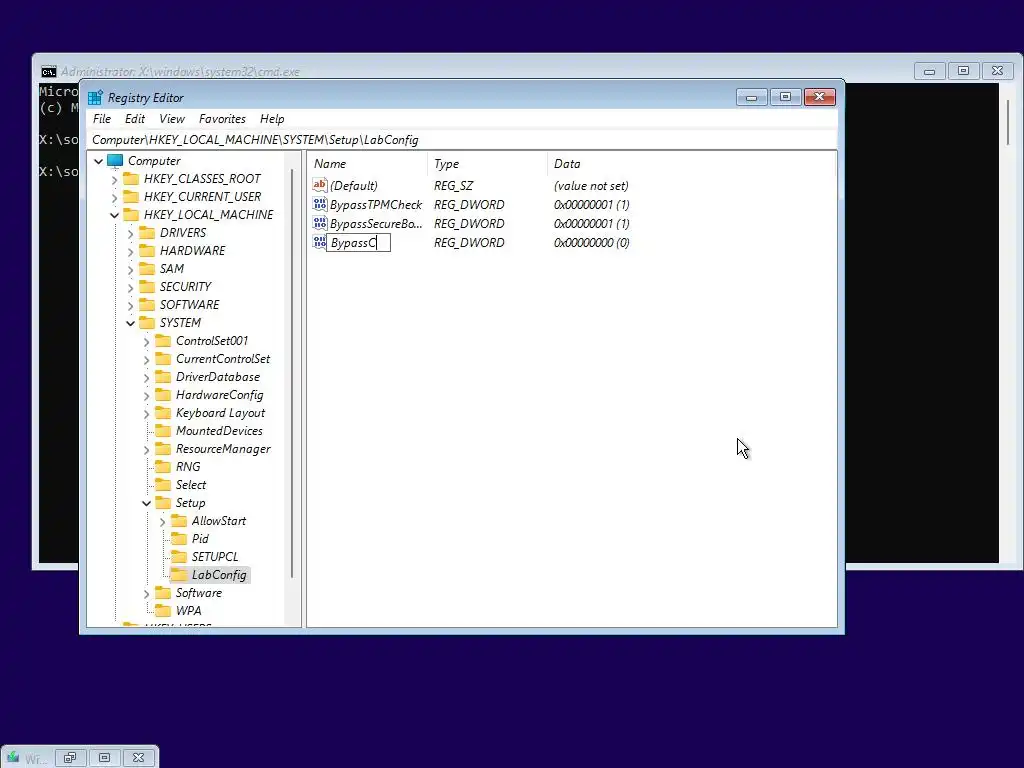Collapse the Computer root node
This screenshot has height=768, width=1024.
click(99, 161)
